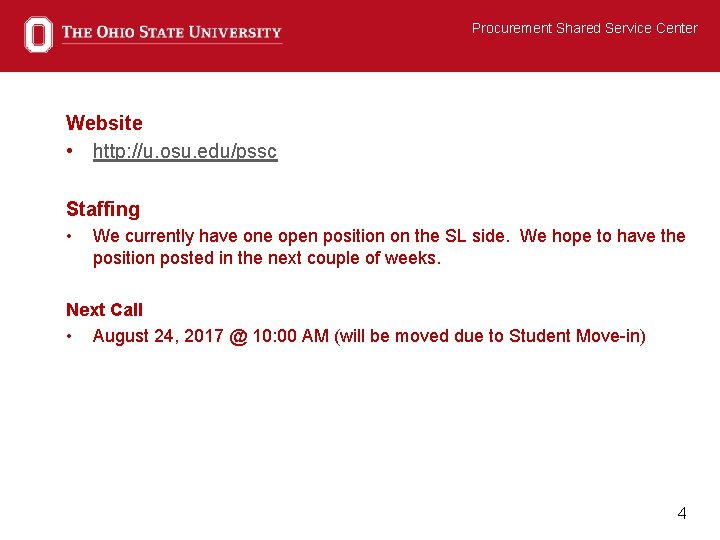Viewport: 720px width, 540px height.
Task: Click the Ohio State block O logo
Action: coord(39,34)
